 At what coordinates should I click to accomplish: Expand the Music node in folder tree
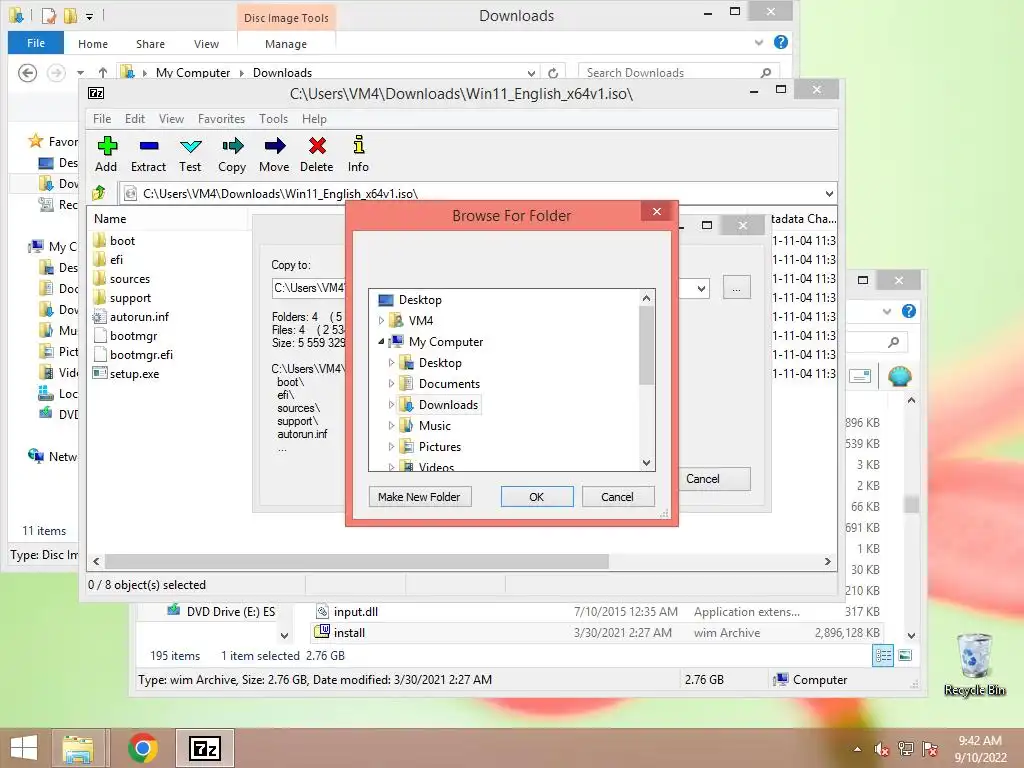(391, 426)
